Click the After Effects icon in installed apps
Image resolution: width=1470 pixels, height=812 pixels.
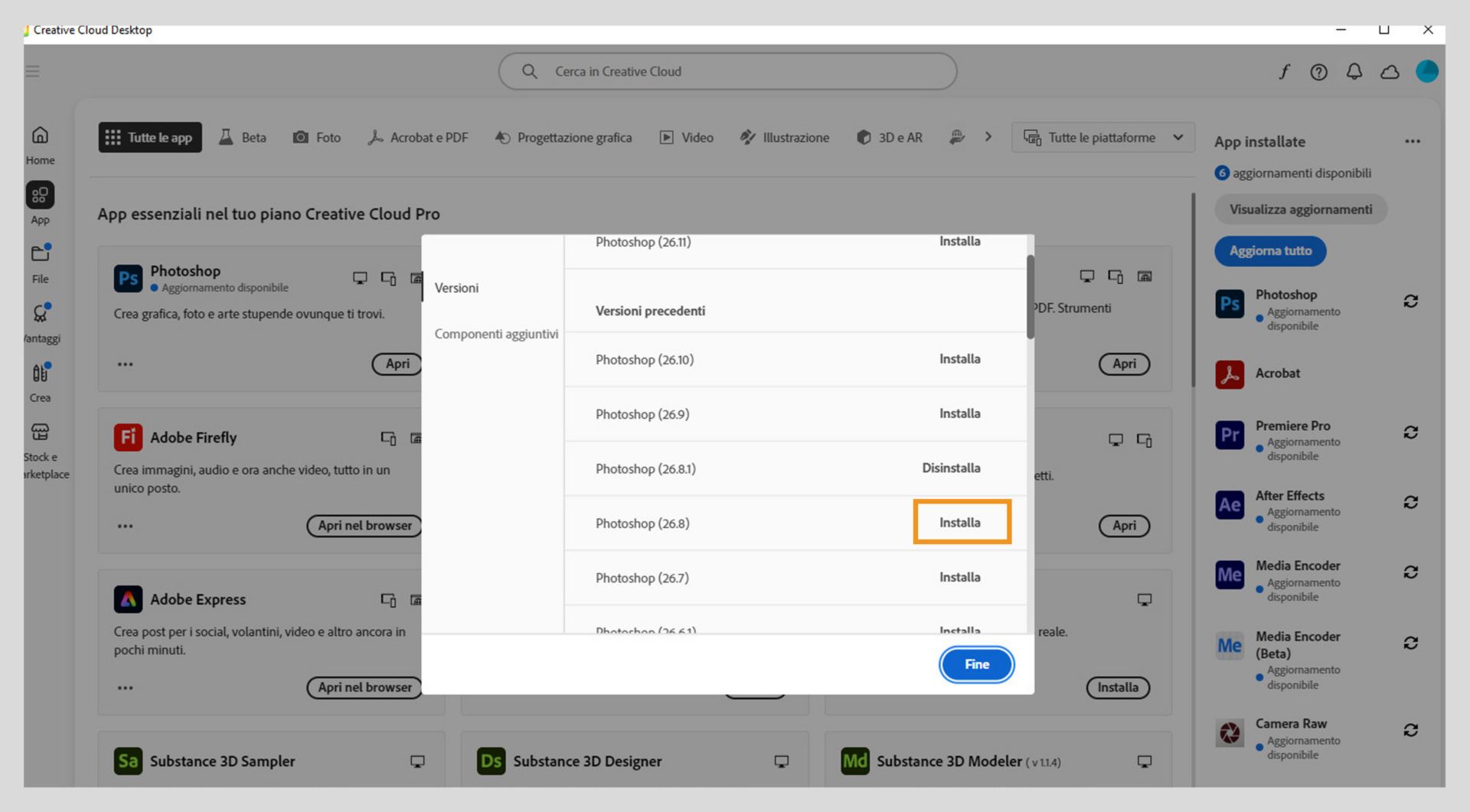pyautogui.click(x=1230, y=505)
